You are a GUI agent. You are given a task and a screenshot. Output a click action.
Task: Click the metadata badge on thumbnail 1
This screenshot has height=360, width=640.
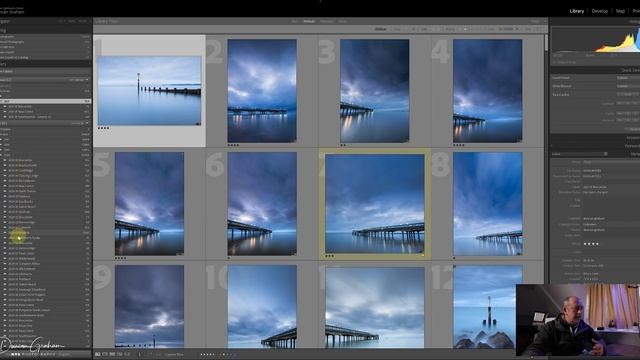coord(198,123)
